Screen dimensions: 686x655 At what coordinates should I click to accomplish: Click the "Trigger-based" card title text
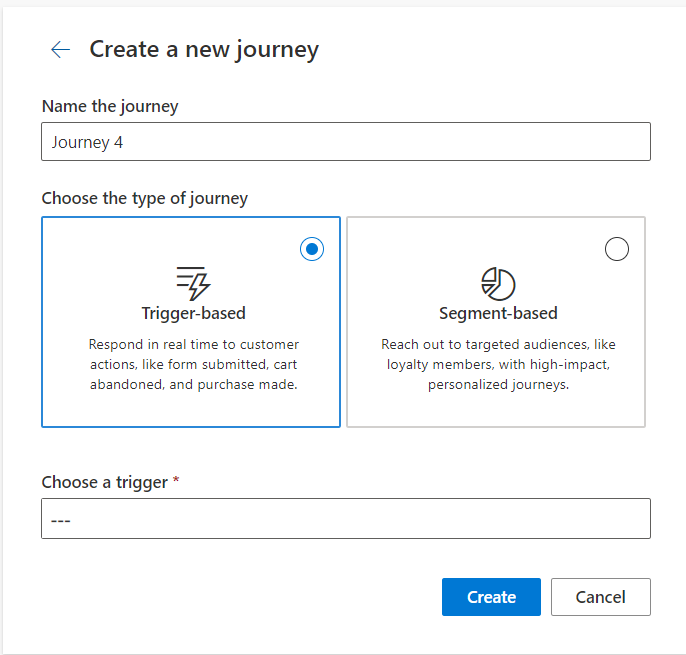coord(193,314)
